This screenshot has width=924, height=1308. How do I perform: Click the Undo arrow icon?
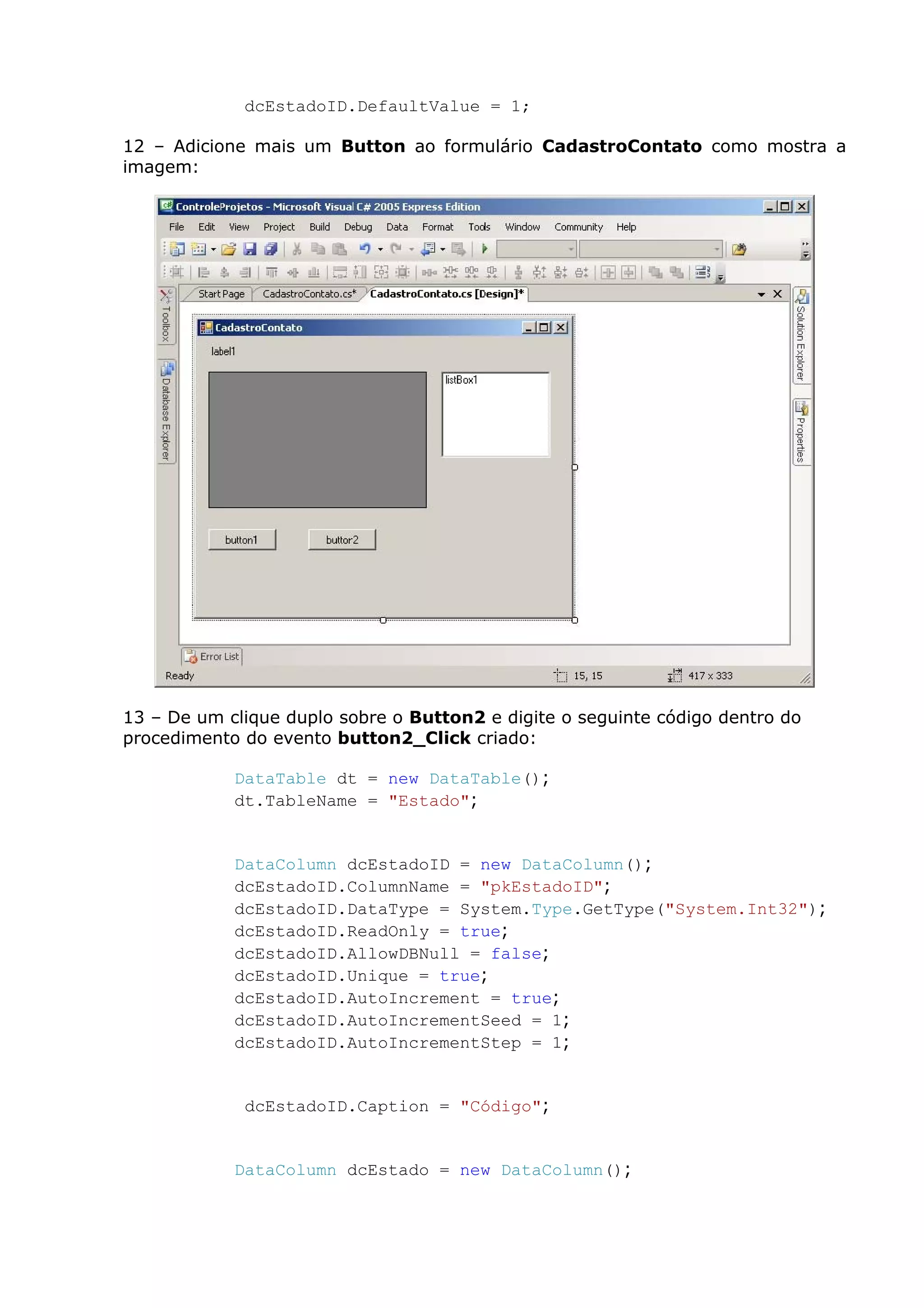pos(365,249)
